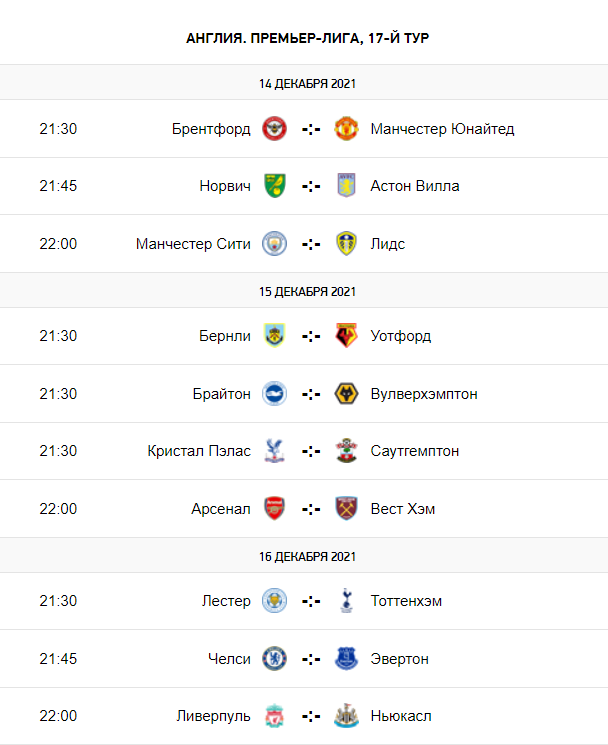
Task: Click the Manchester City club crest
Action: pyautogui.click(x=274, y=243)
